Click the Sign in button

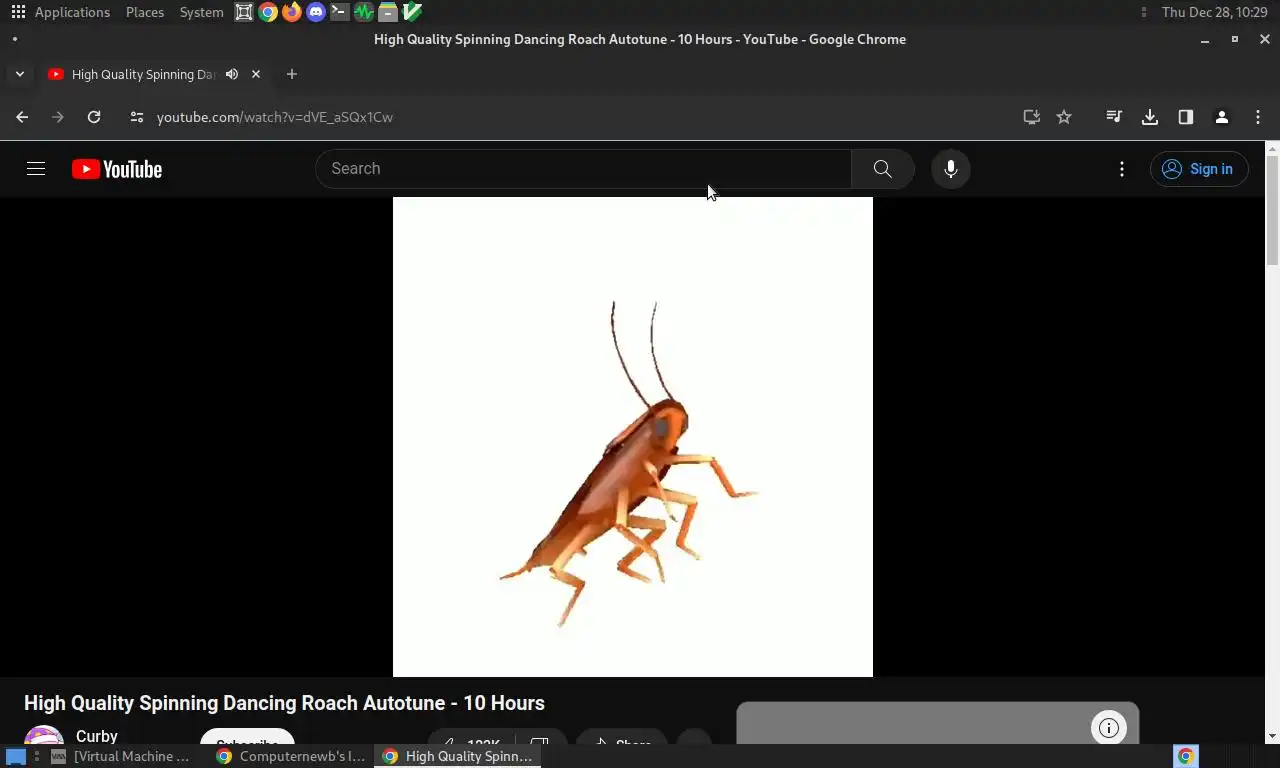point(1199,169)
